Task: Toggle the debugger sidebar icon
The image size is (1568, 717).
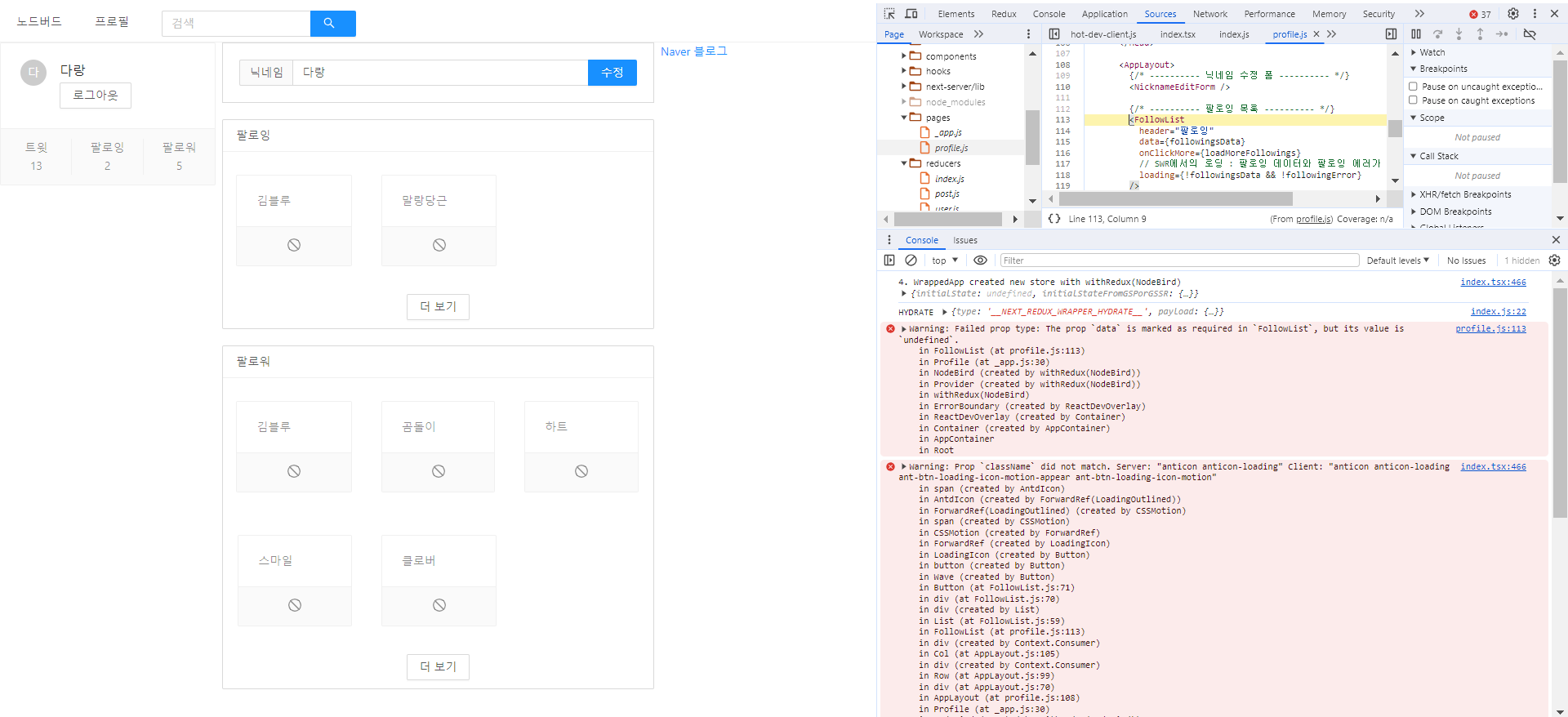Action: pyautogui.click(x=1391, y=34)
